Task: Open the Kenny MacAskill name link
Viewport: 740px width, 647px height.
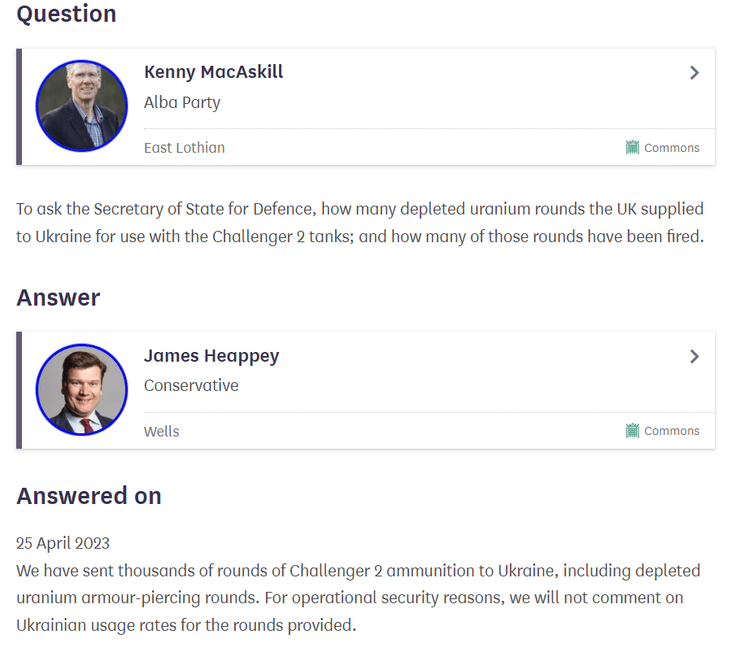Action: 213,72
